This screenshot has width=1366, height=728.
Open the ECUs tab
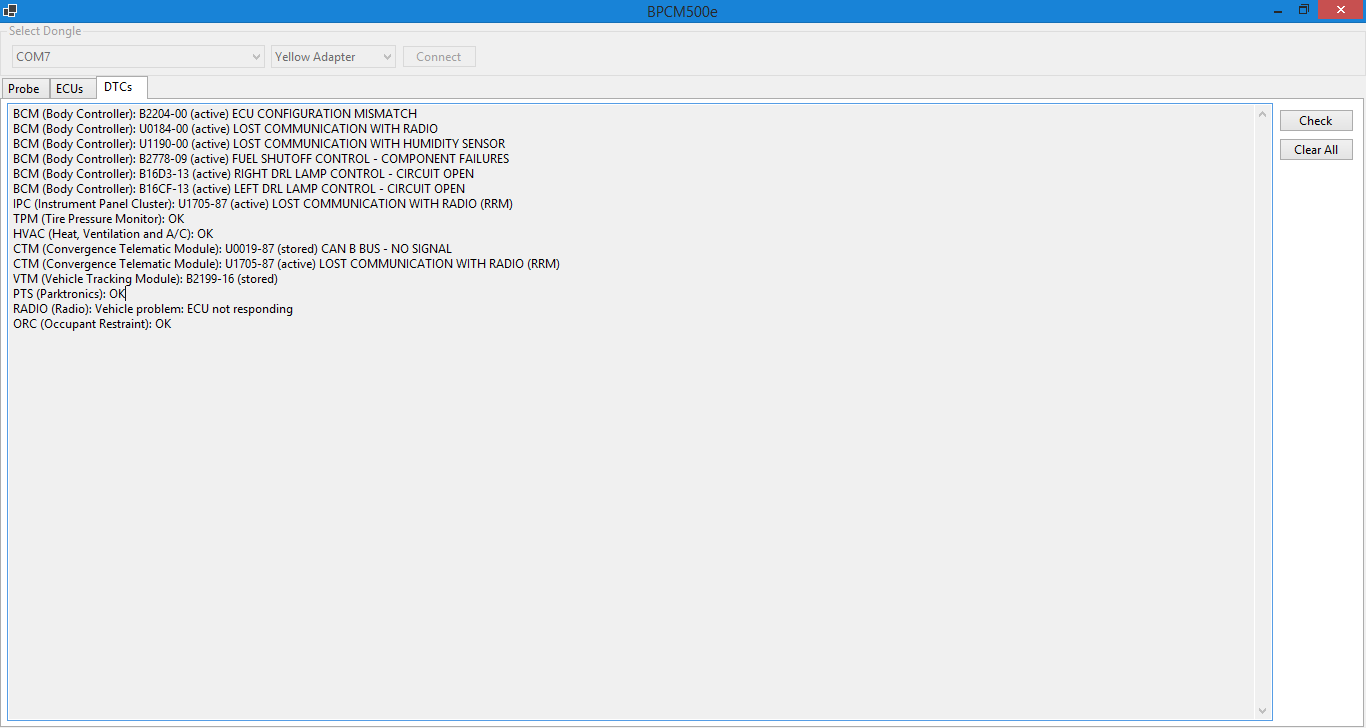pyautogui.click(x=70, y=89)
